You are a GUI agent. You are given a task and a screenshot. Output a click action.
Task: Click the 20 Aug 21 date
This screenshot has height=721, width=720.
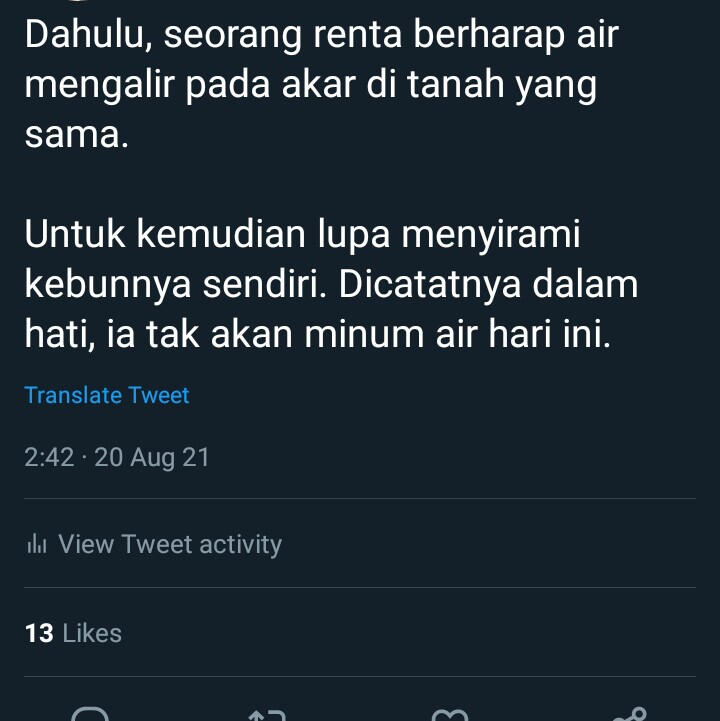click(152, 458)
